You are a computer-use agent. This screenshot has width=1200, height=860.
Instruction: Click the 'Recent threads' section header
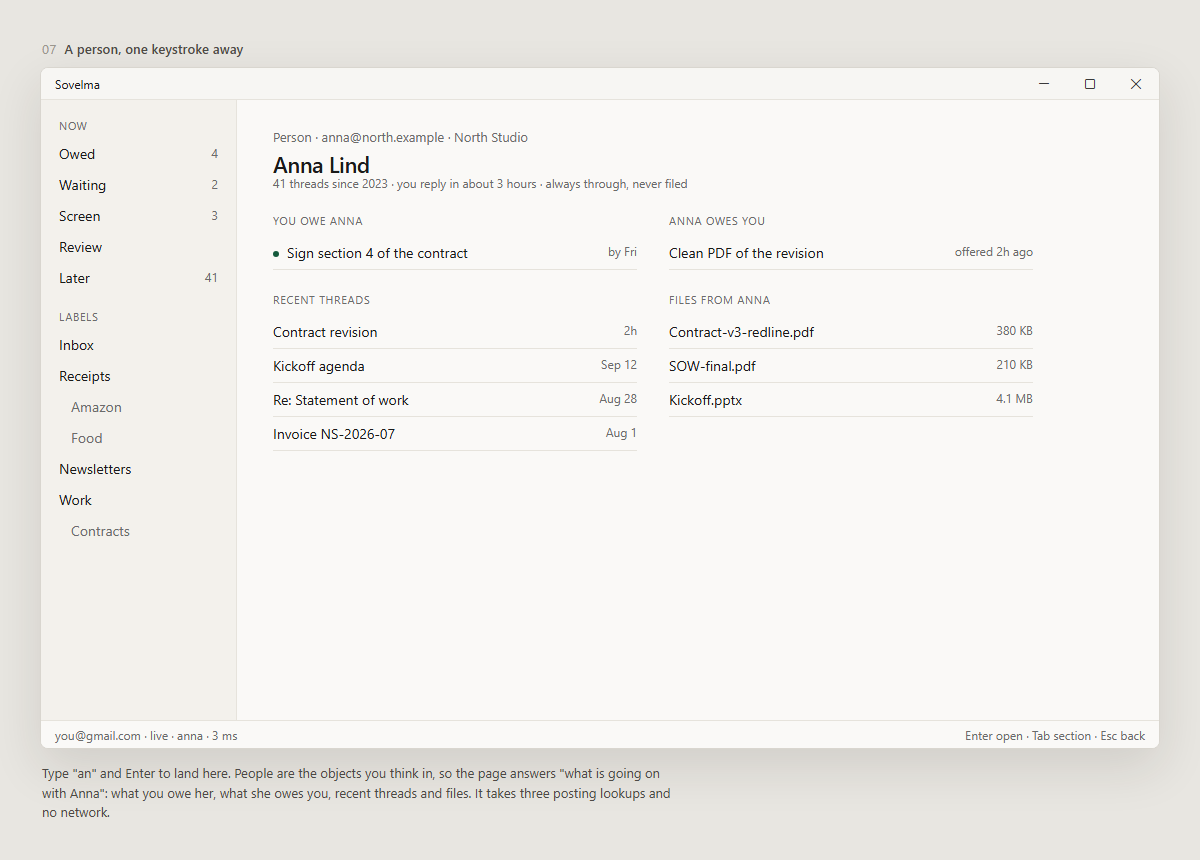321,300
